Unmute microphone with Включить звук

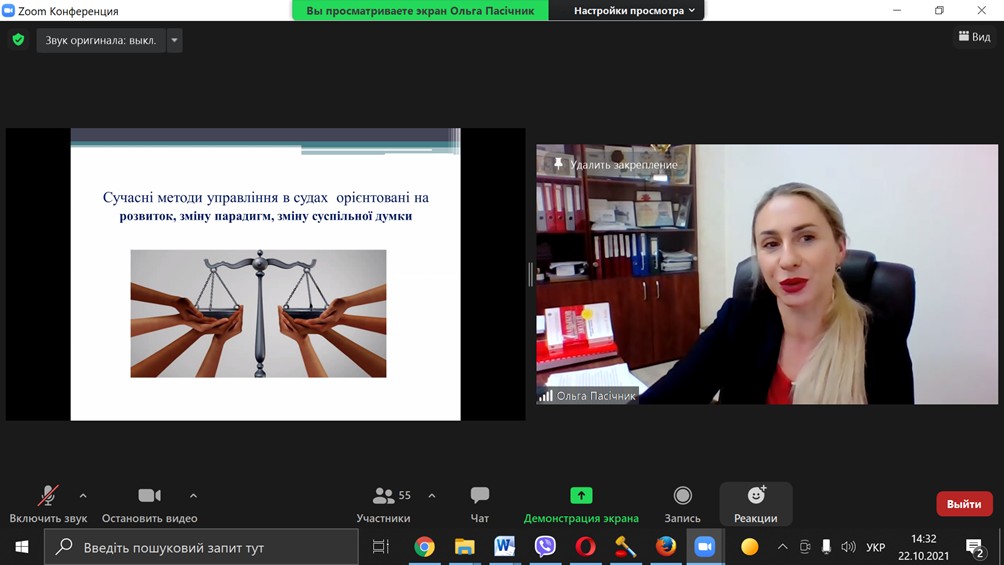click(48, 496)
